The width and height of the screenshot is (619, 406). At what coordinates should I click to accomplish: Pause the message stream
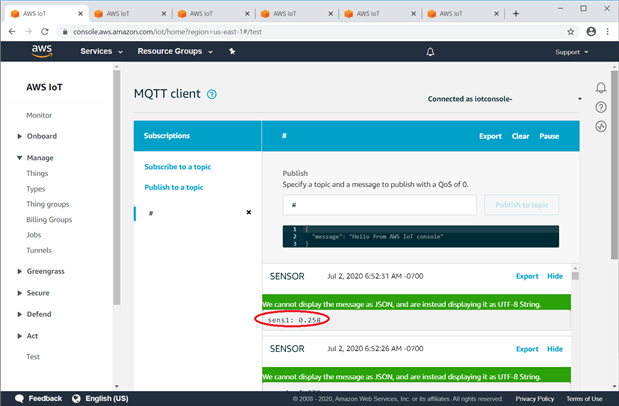point(549,136)
